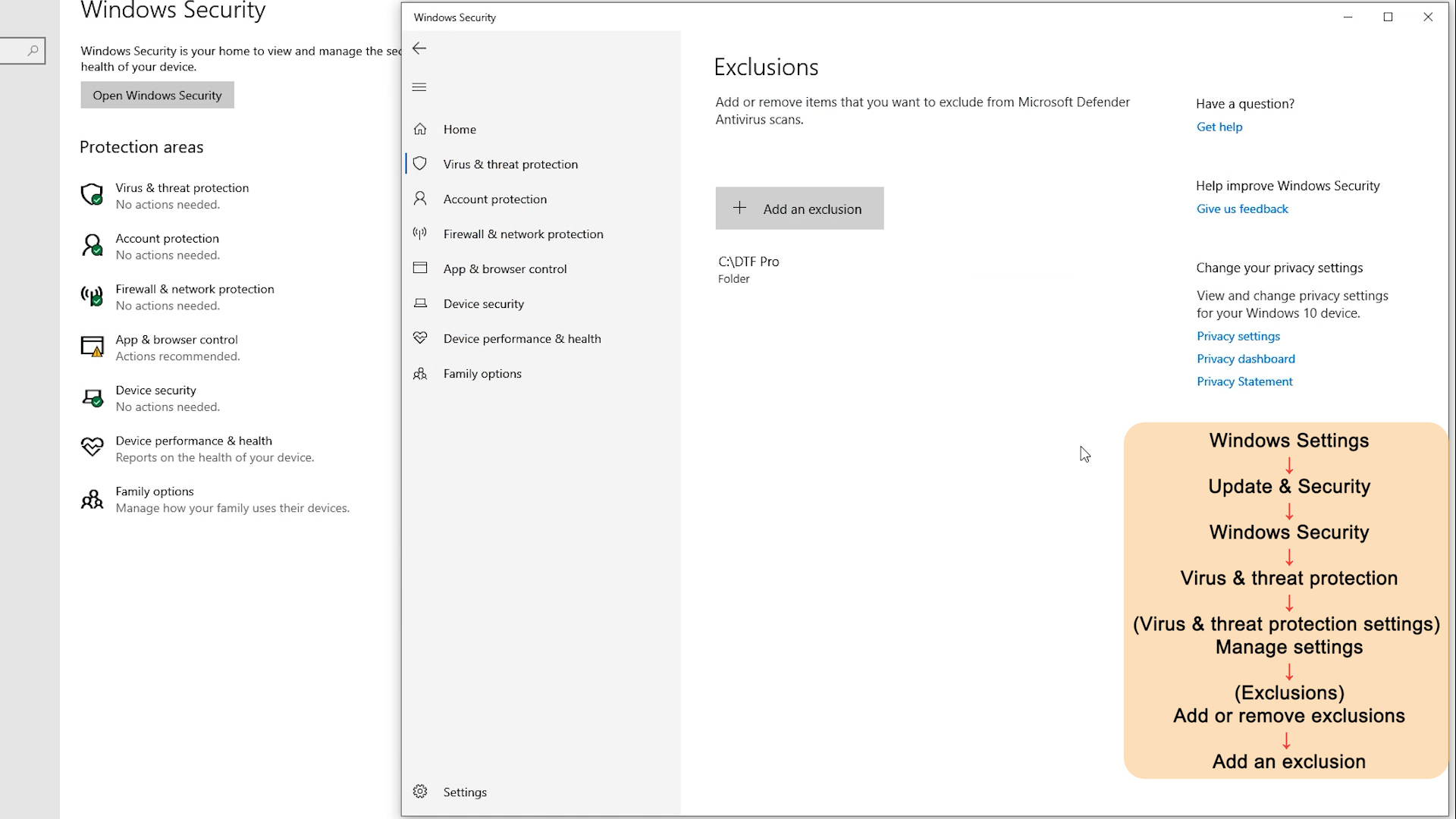The image size is (1456, 819).
Task: Click the laptop icon for Device security
Action: (420, 303)
